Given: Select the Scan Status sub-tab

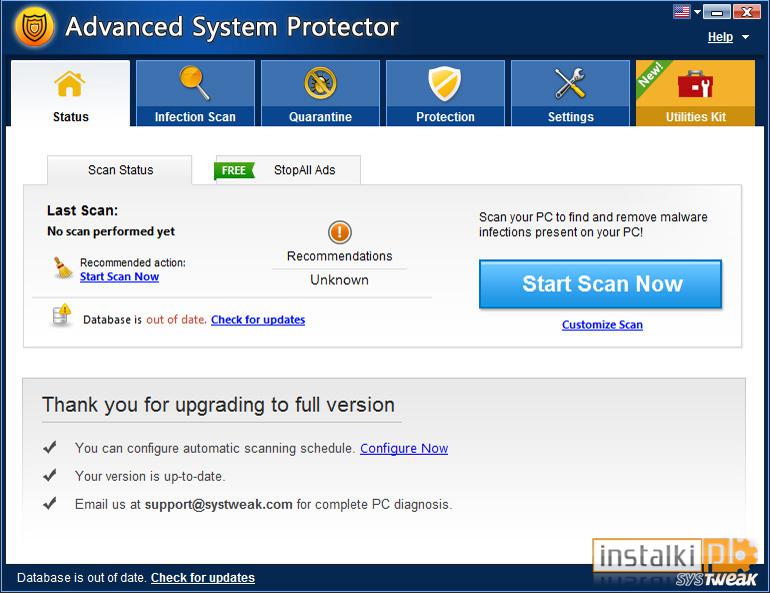Looking at the screenshot, I should [x=120, y=170].
